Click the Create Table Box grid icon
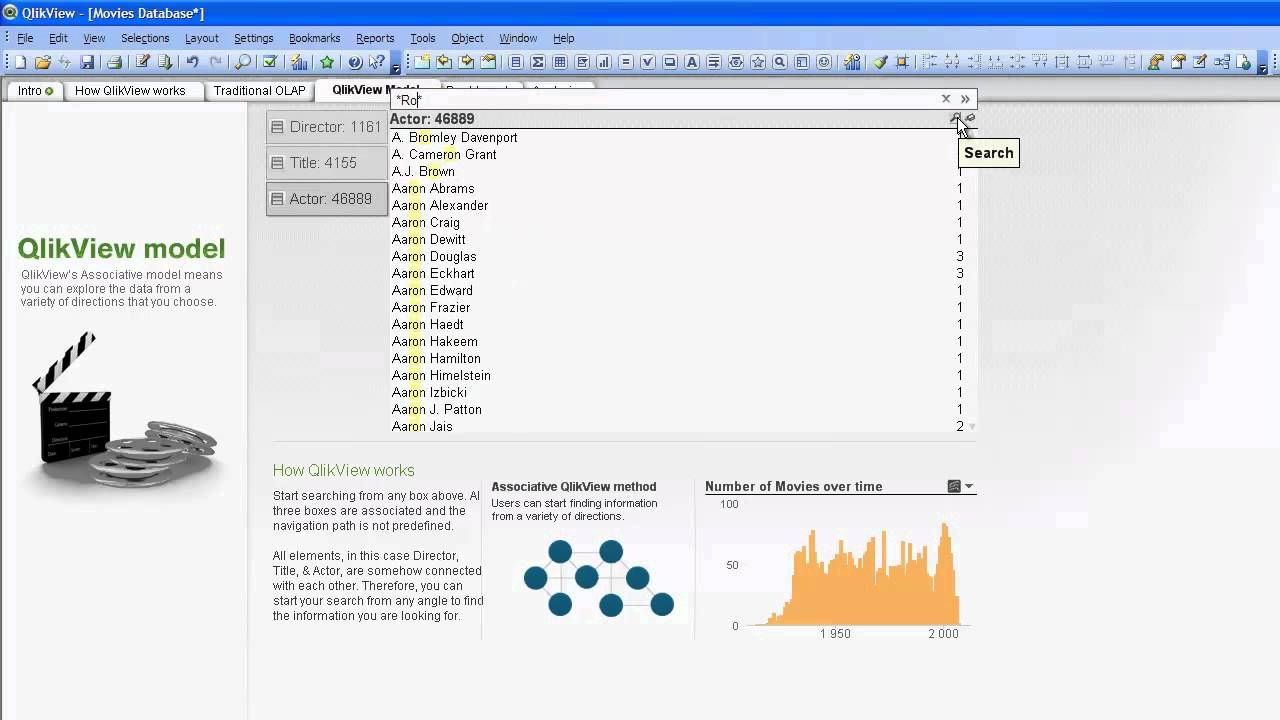Viewport: 1280px width, 720px height. coord(560,62)
